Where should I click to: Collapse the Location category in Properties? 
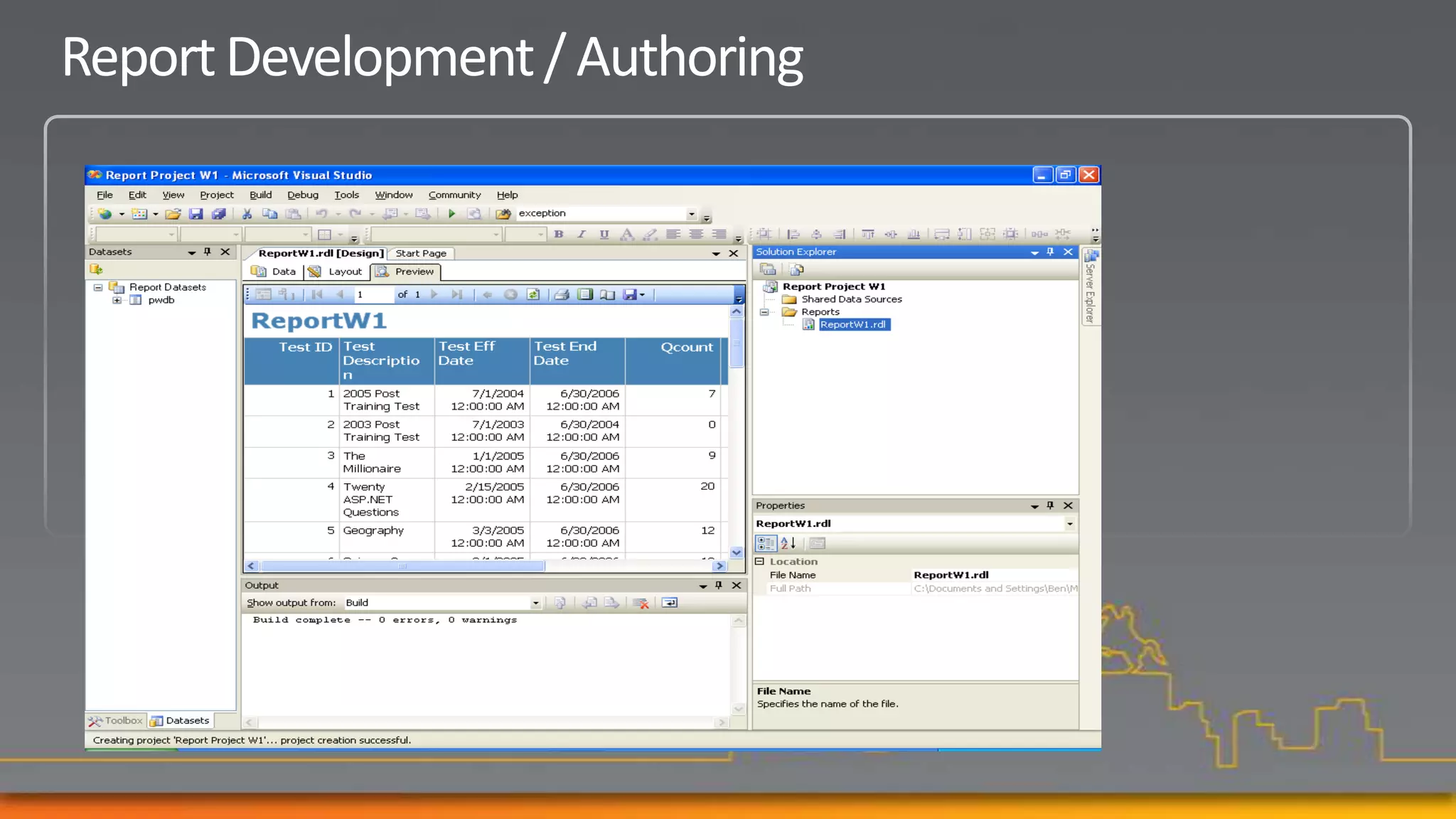click(x=759, y=562)
